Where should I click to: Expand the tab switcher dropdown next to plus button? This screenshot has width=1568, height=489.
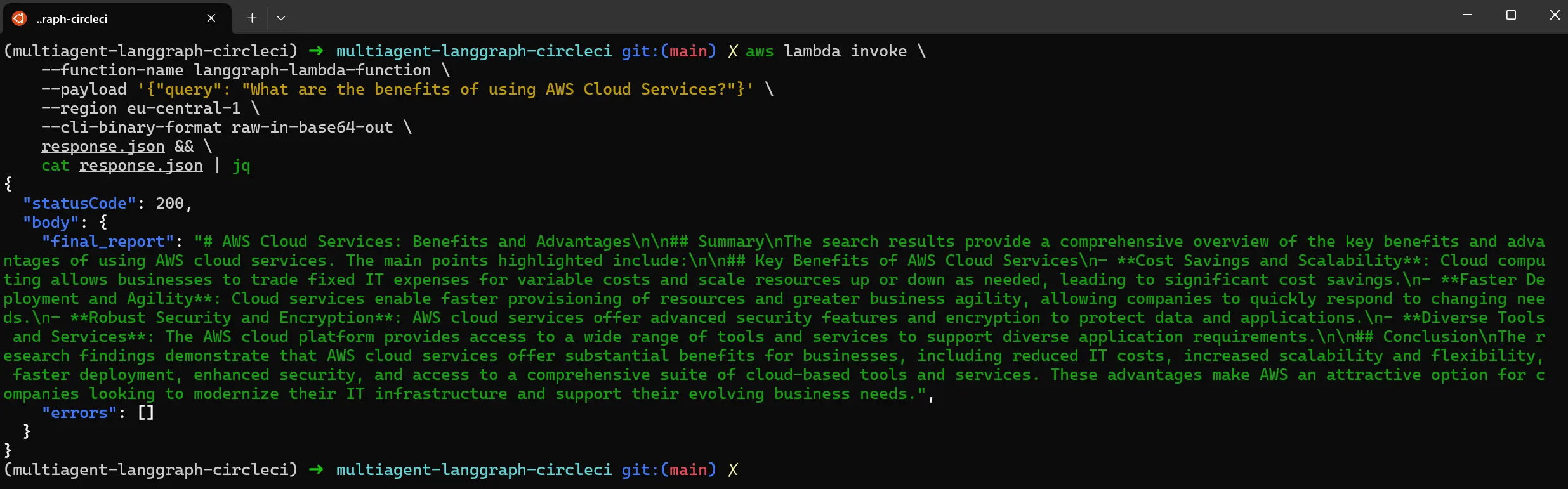(282, 18)
